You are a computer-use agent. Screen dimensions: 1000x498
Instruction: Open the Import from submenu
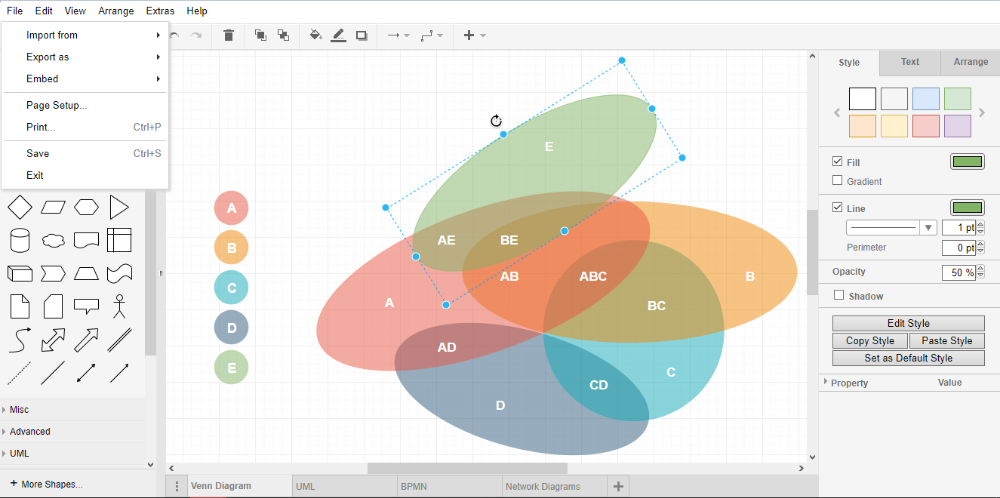point(85,35)
